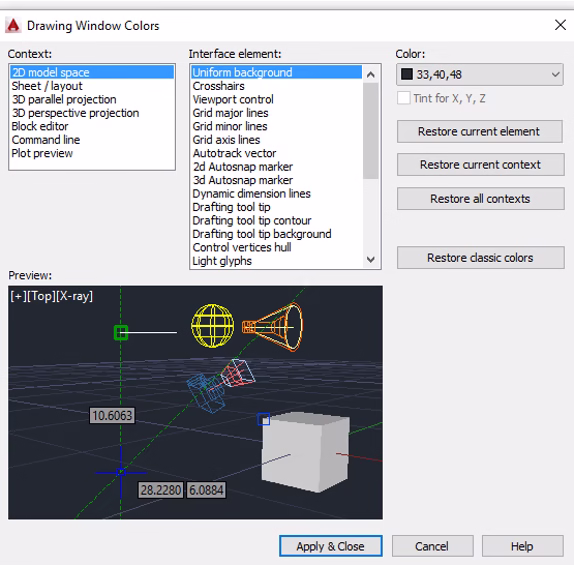Click Restore all contexts button

(480, 199)
